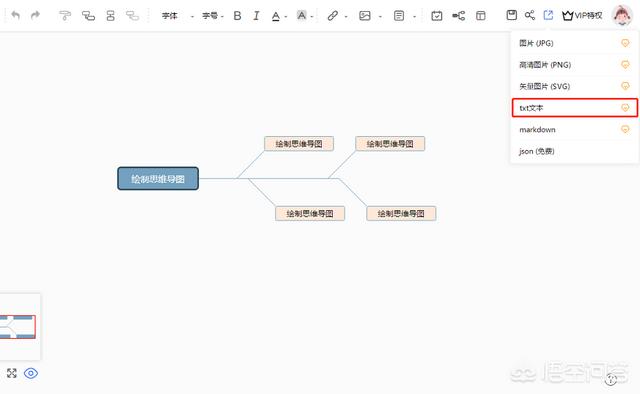This screenshot has height=394, width=640.
Task: Click VIP diamond icon beside SVG option
Action: pyautogui.click(x=625, y=86)
